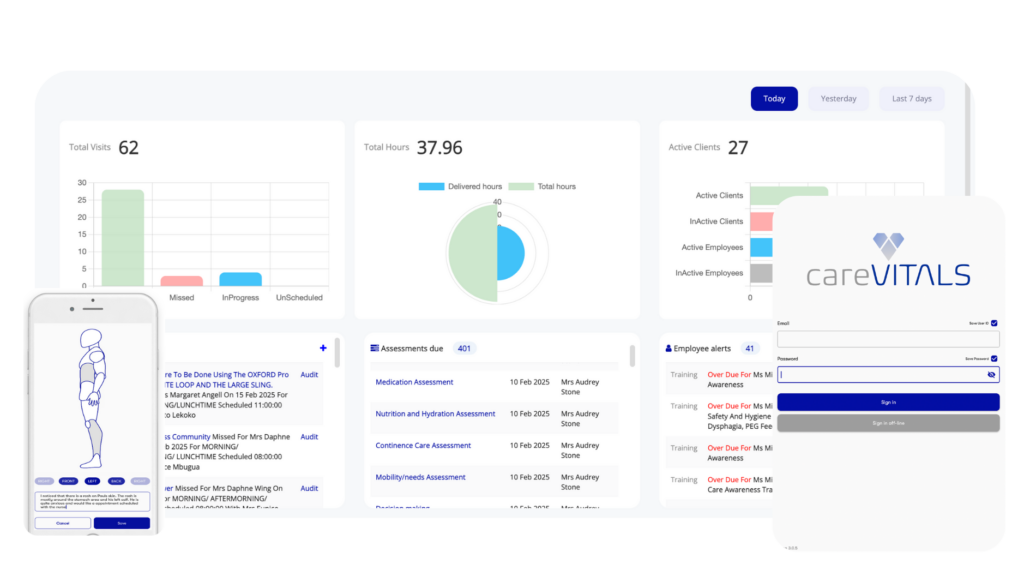
Task: Toggle the Save Password checkbox
Action: coord(994,358)
